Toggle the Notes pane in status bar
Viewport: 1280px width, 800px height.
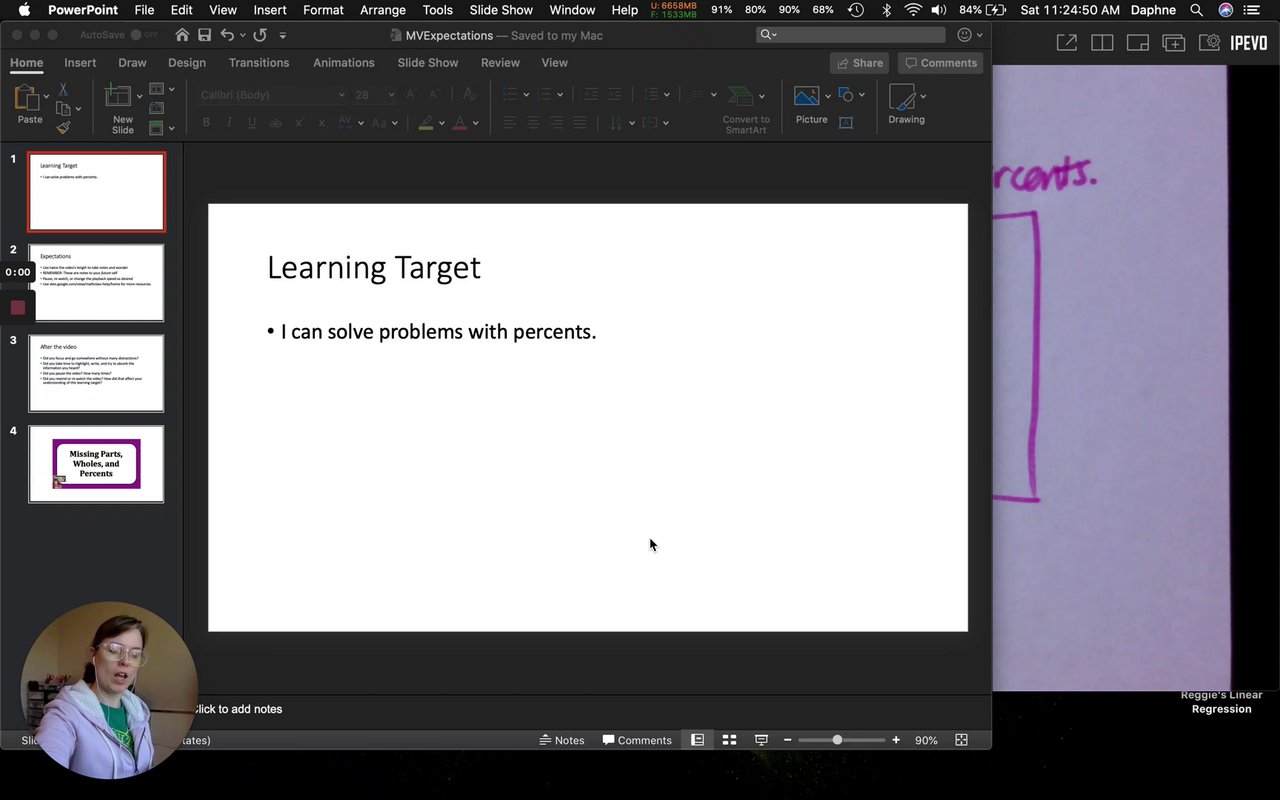pos(562,740)
